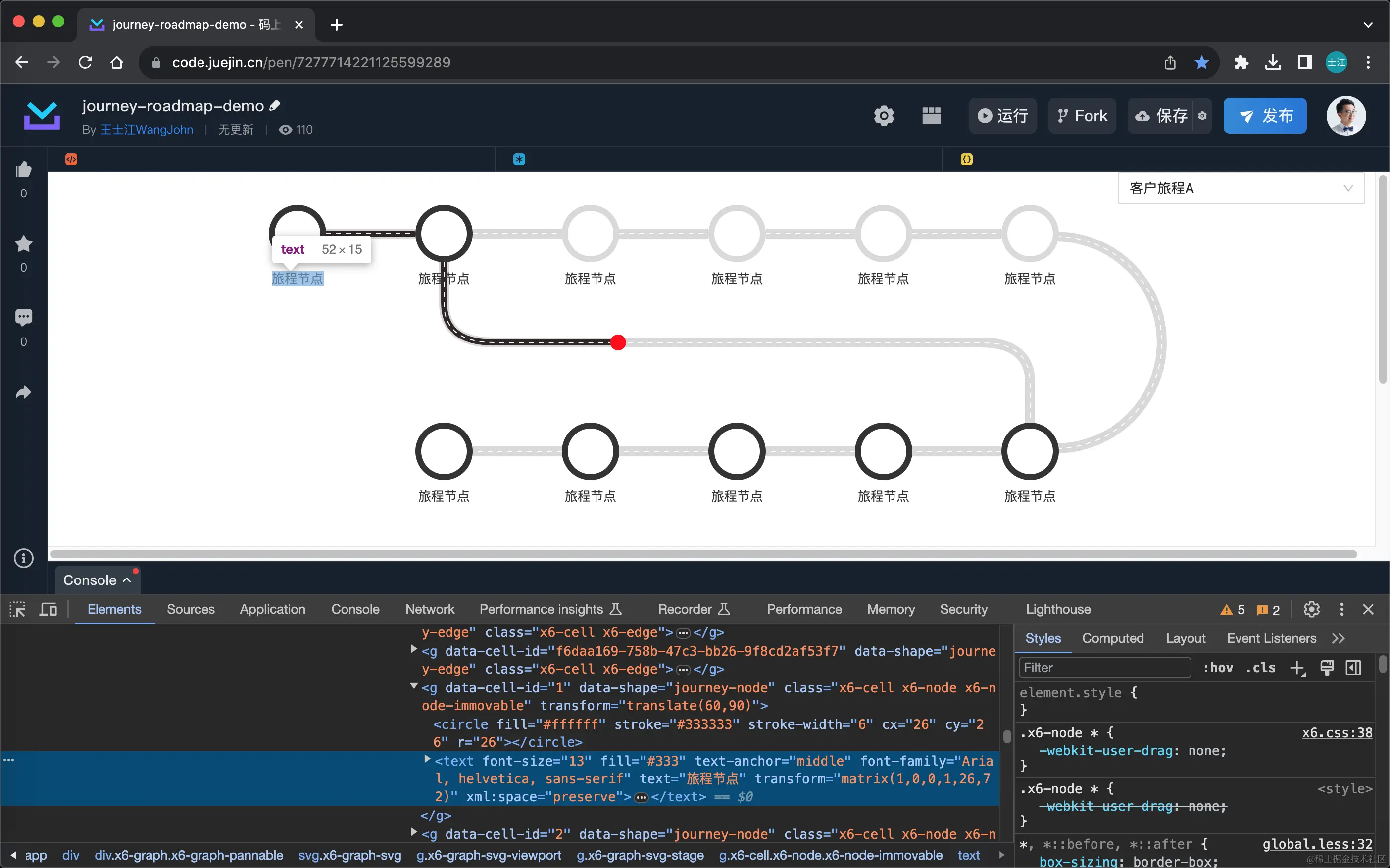Collapse the data-cell-id="1" g element

[x=414, y=686]
